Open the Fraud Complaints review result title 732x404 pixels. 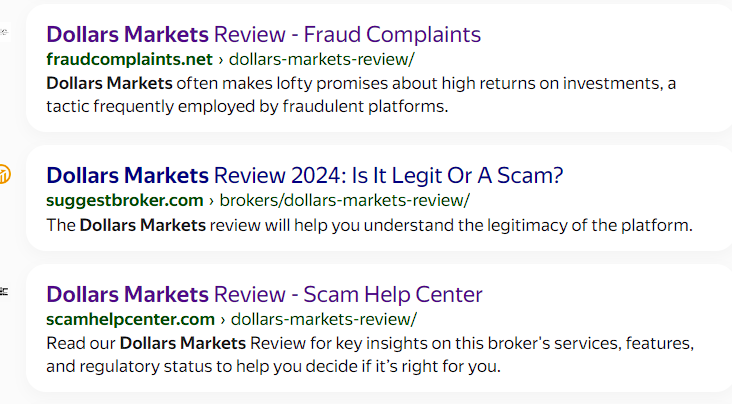tap(263, 35)
